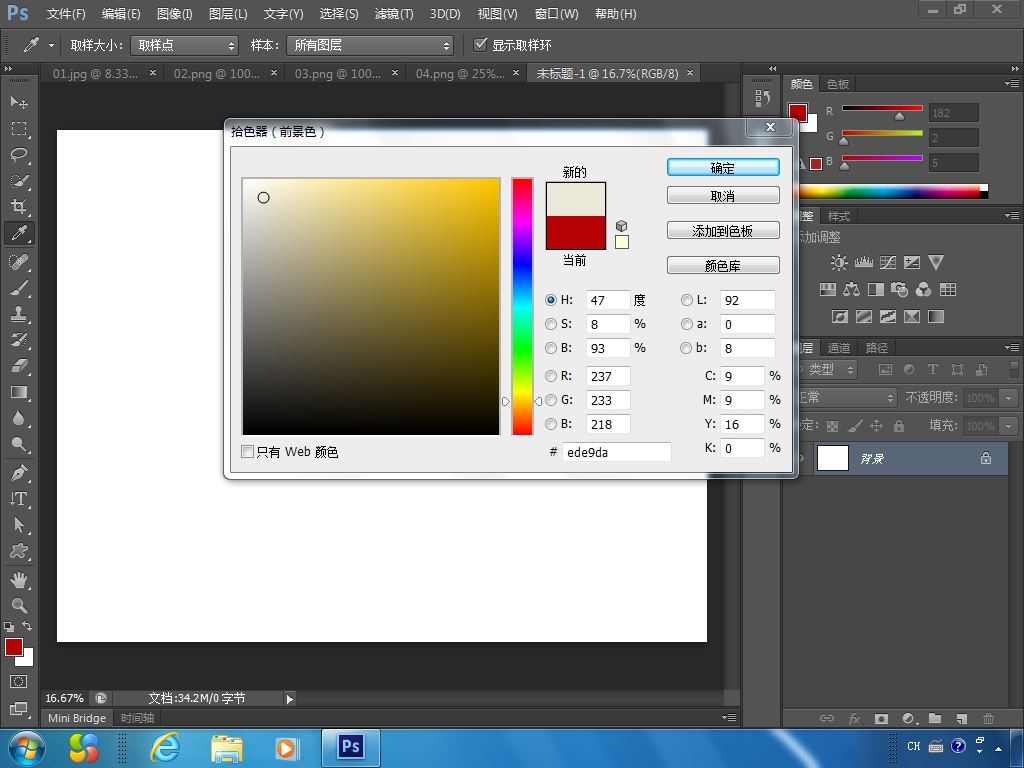Open the Filter (滤镜) menu
This screenshot has width=1024, height=768.
[393, 14]
